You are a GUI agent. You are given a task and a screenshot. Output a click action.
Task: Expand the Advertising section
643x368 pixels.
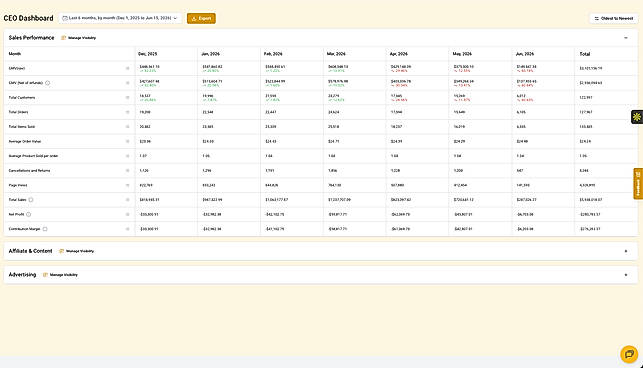[626, 275]
